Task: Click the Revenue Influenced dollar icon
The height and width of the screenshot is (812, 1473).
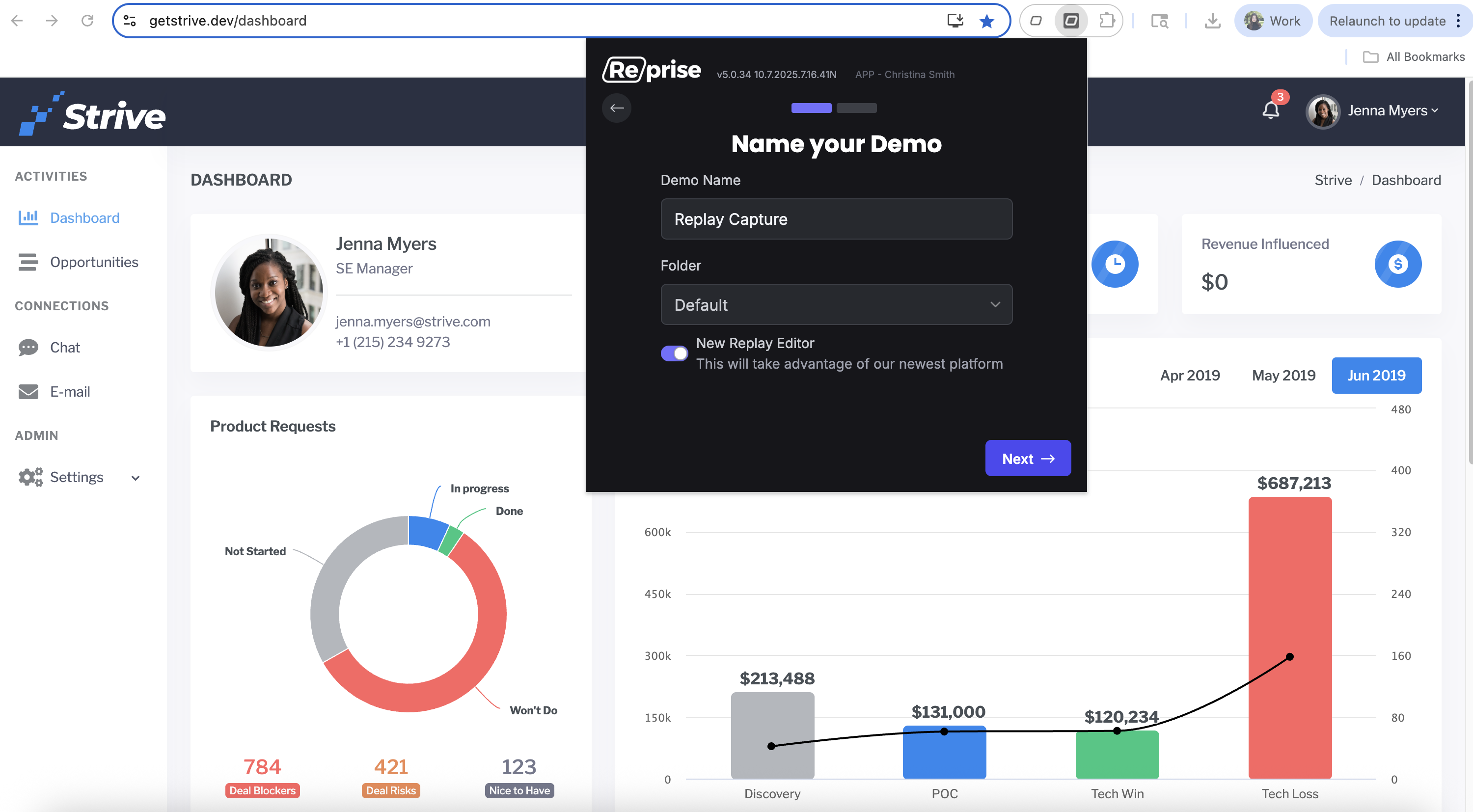Action: pos(1398,264)
